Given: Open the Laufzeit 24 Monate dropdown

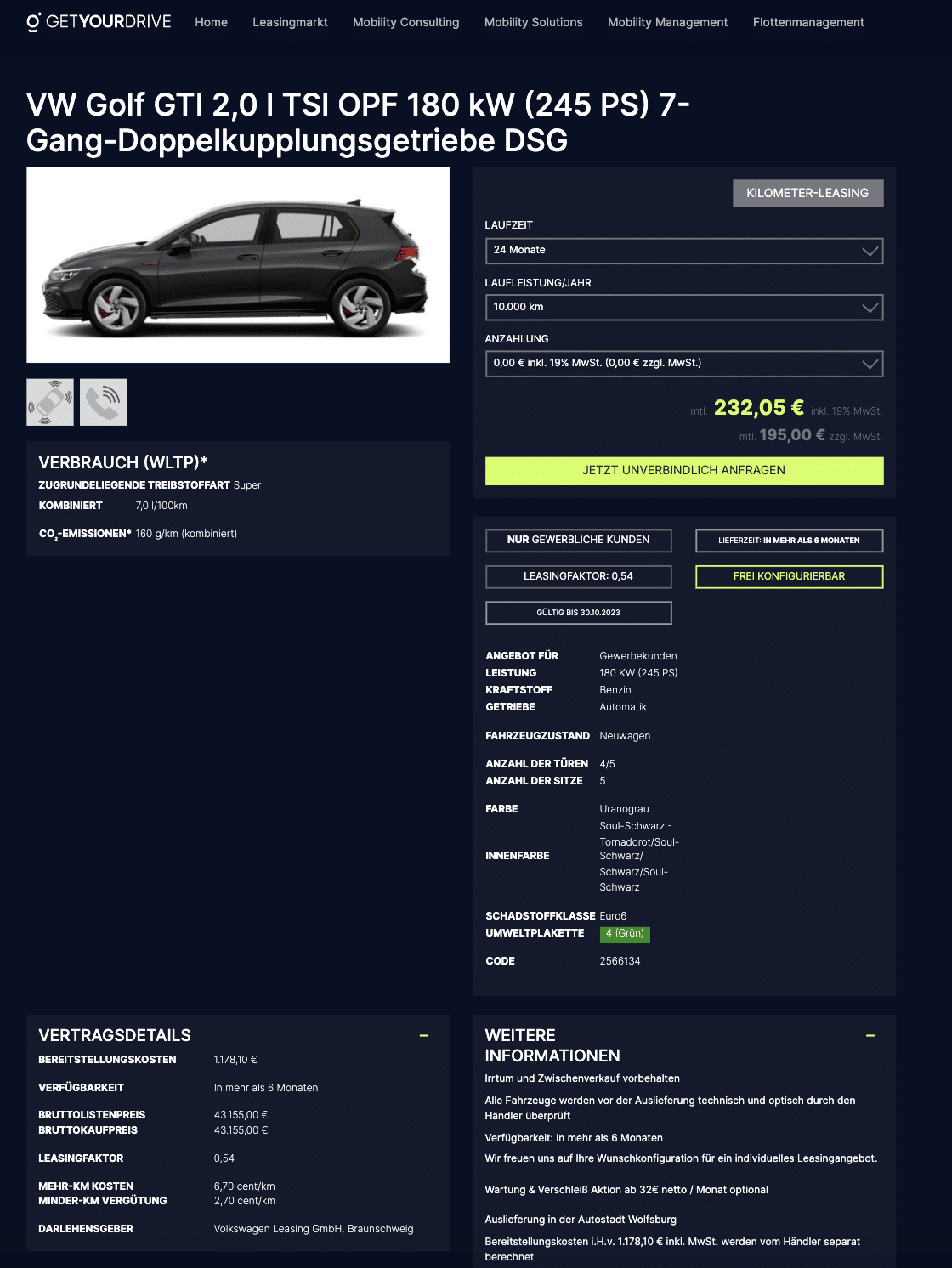Looking at the screenshot, I should coord(684,251).
